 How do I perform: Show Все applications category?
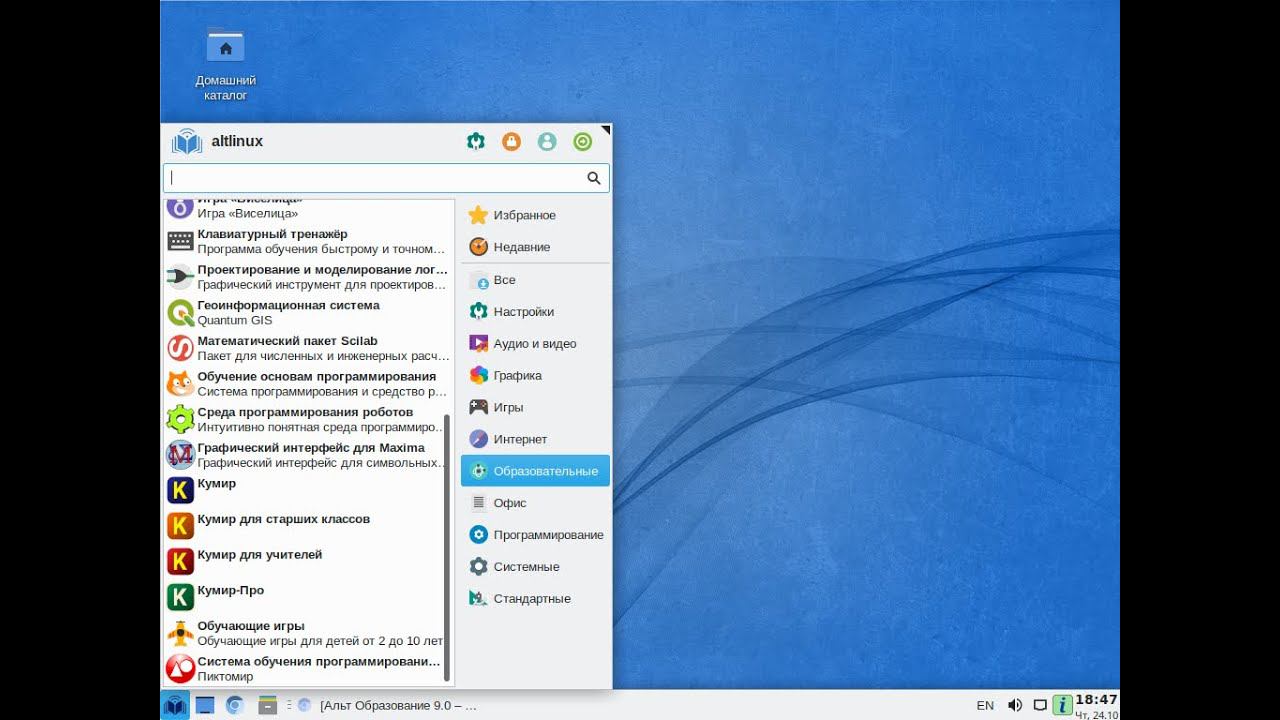(535, 280)
